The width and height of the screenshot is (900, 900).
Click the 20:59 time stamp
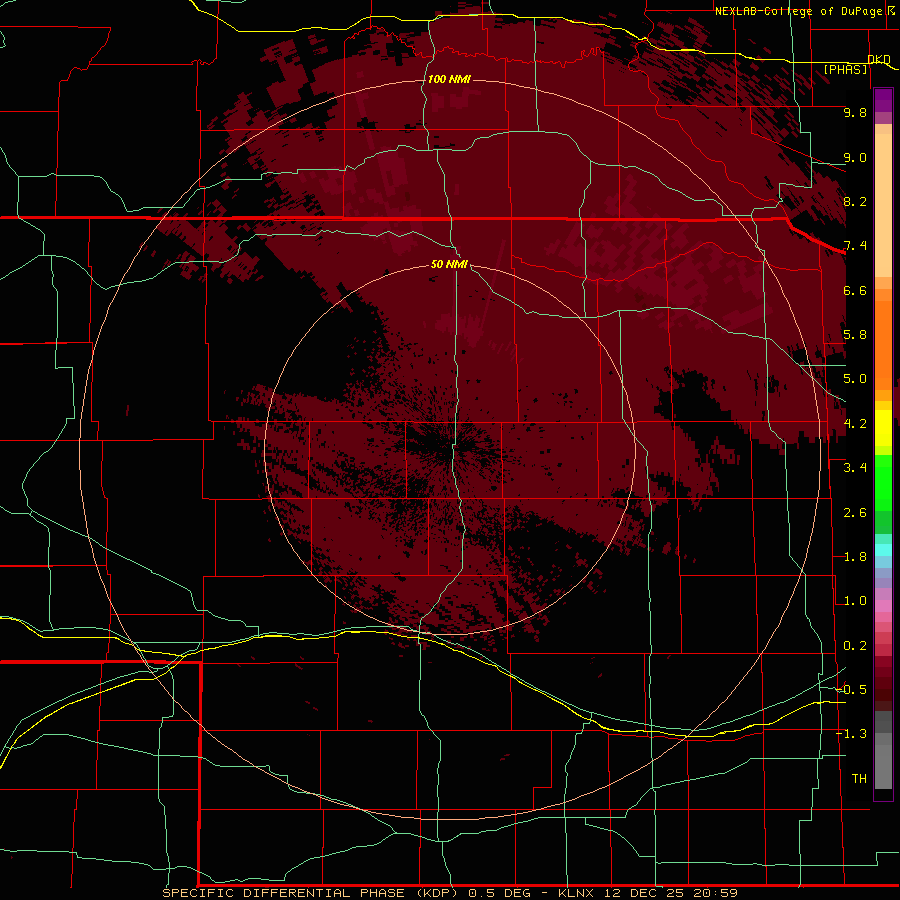pyautogui.click(x=715, y=893)
